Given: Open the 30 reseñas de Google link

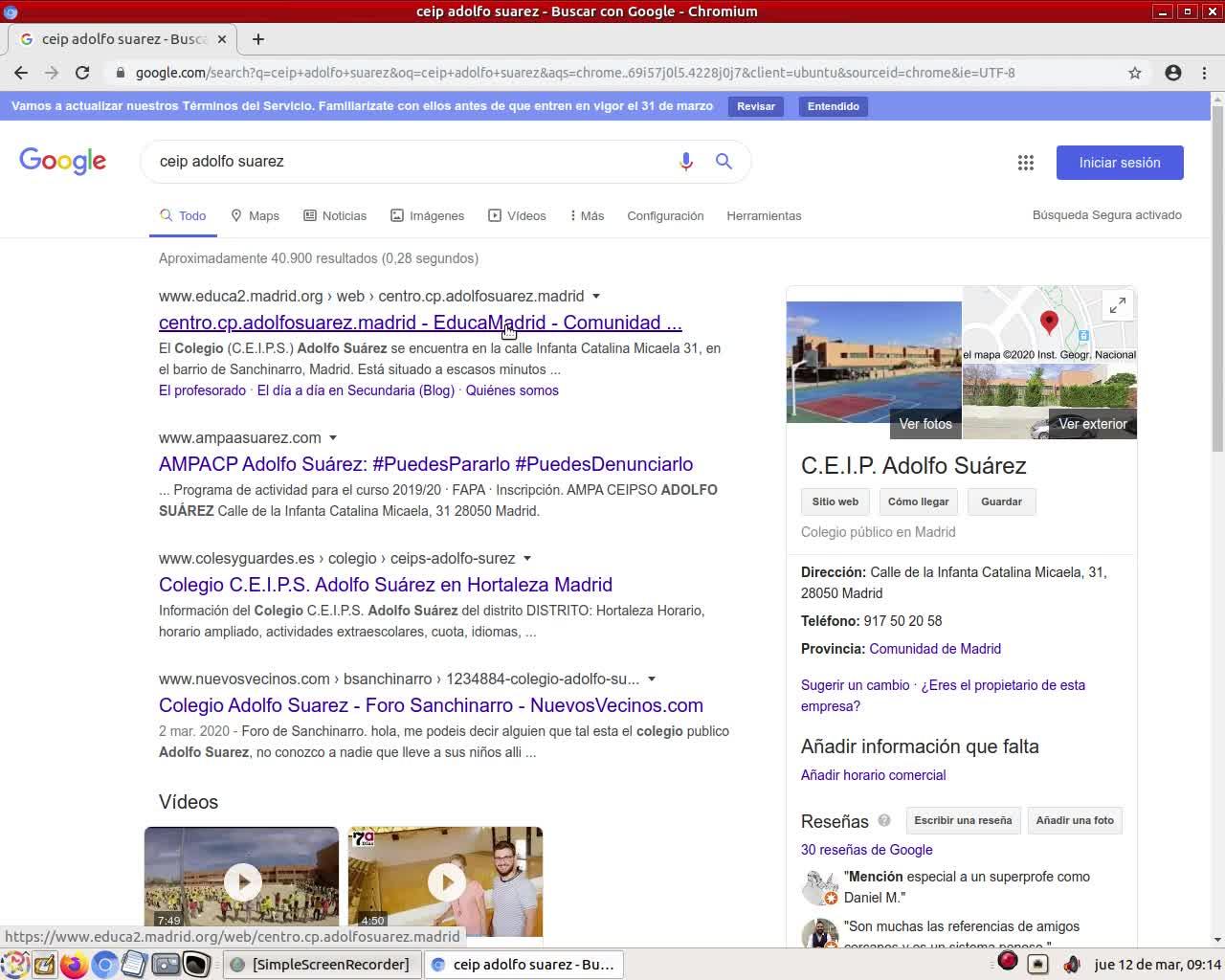Looking at the screenshot, I should 867,850.
